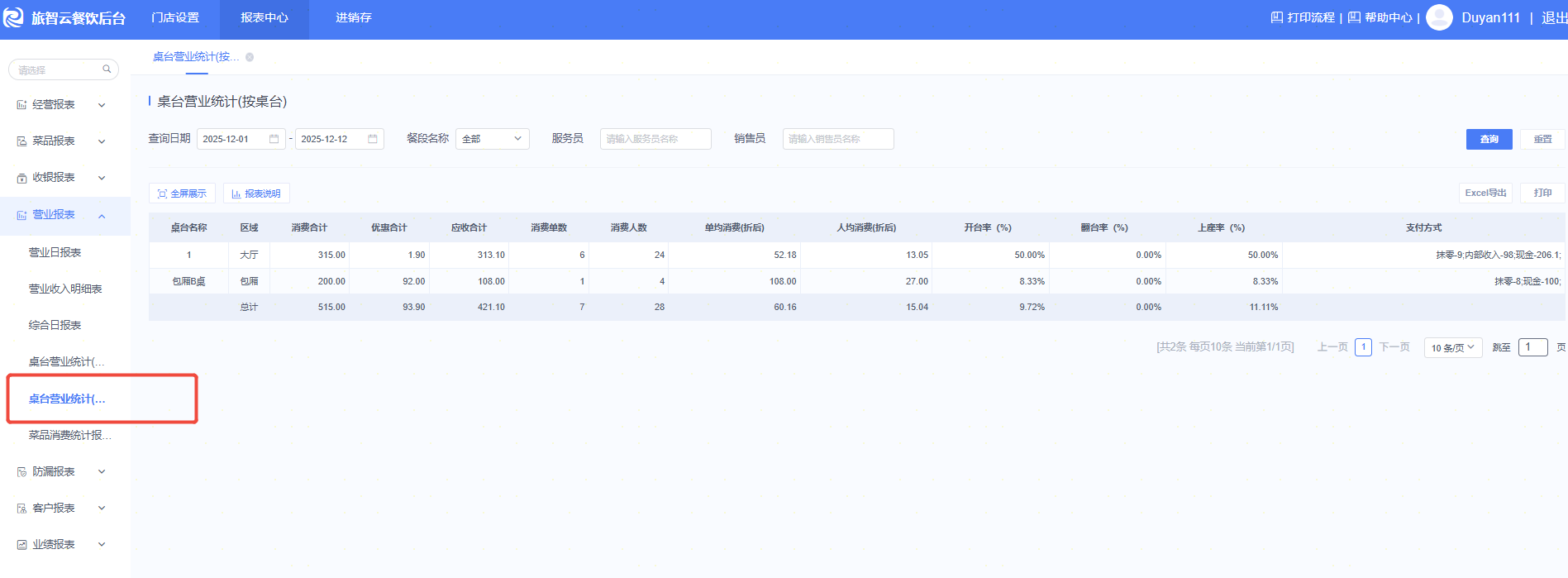Expand the 菜品报表 menu chevron

click(x=102, y=141)
